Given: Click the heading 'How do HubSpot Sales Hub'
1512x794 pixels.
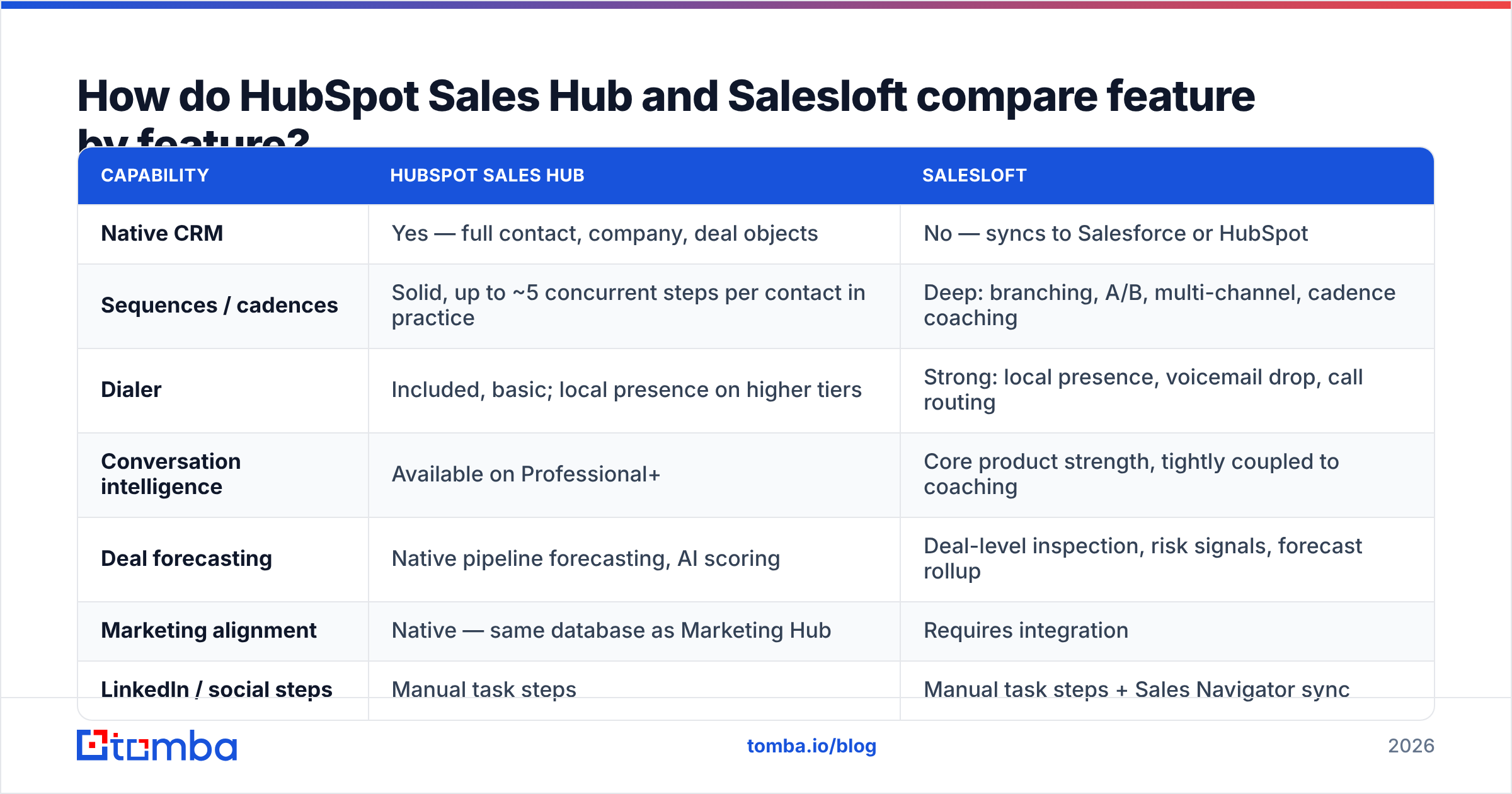Looking at the screenshot, I should coord(666,112).
